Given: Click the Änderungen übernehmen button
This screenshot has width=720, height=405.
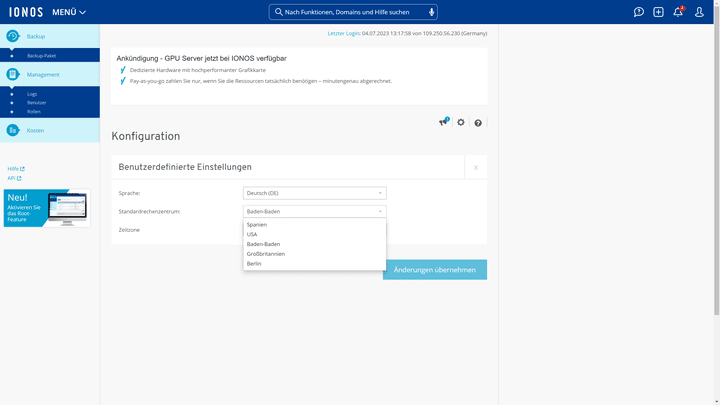Looking at the screenshot, I should pos(434,270).
